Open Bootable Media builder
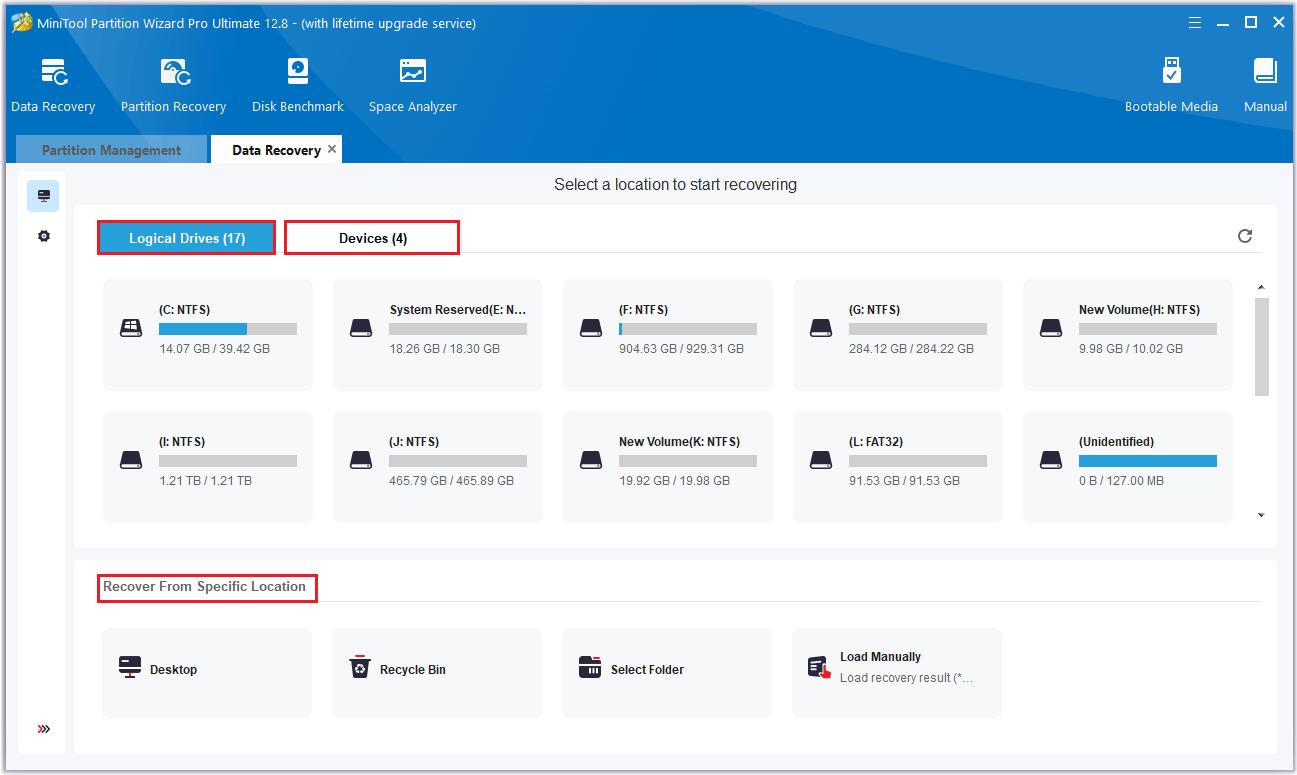 tap(1172, 72)
